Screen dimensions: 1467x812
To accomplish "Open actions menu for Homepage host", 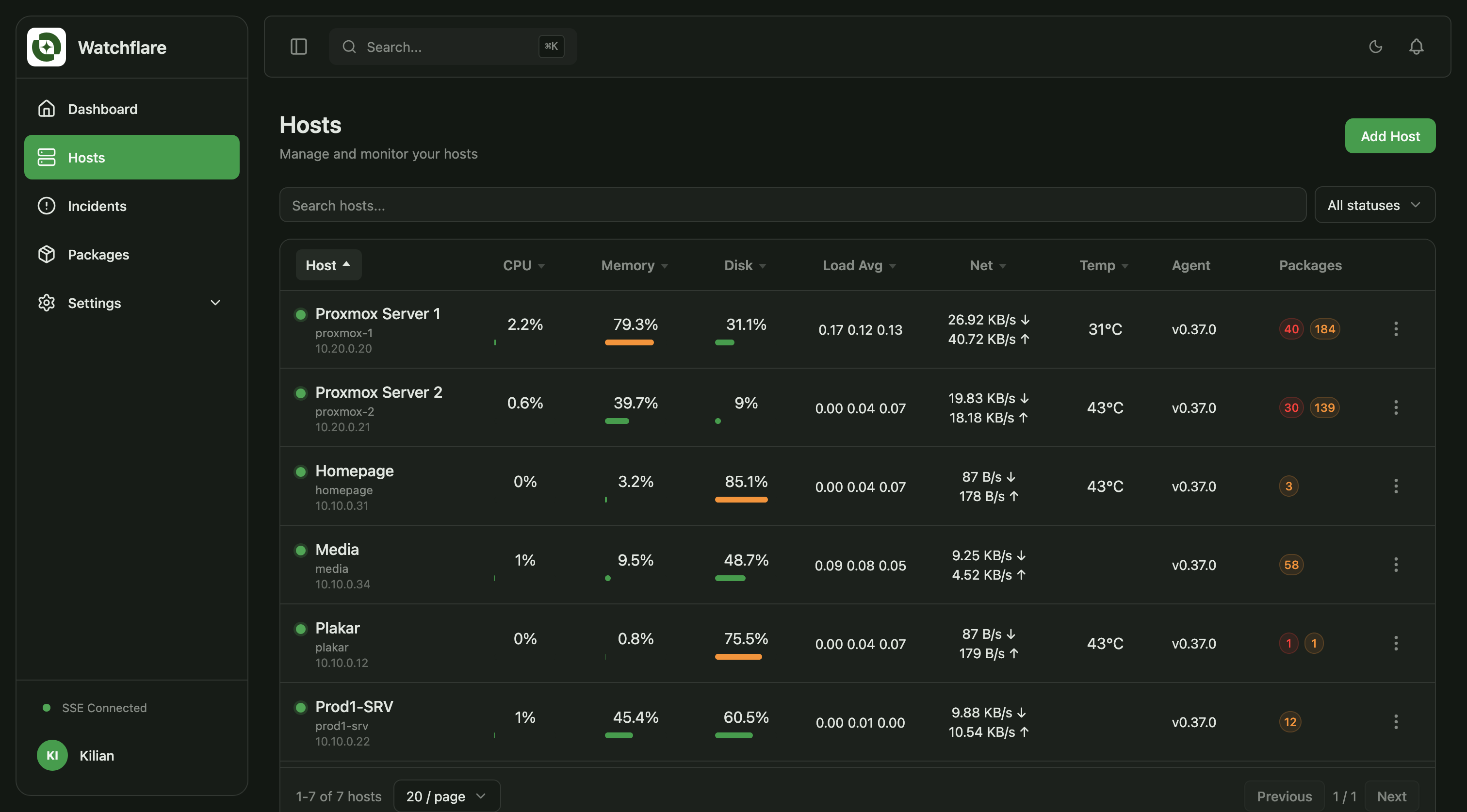I will 1395,486.
